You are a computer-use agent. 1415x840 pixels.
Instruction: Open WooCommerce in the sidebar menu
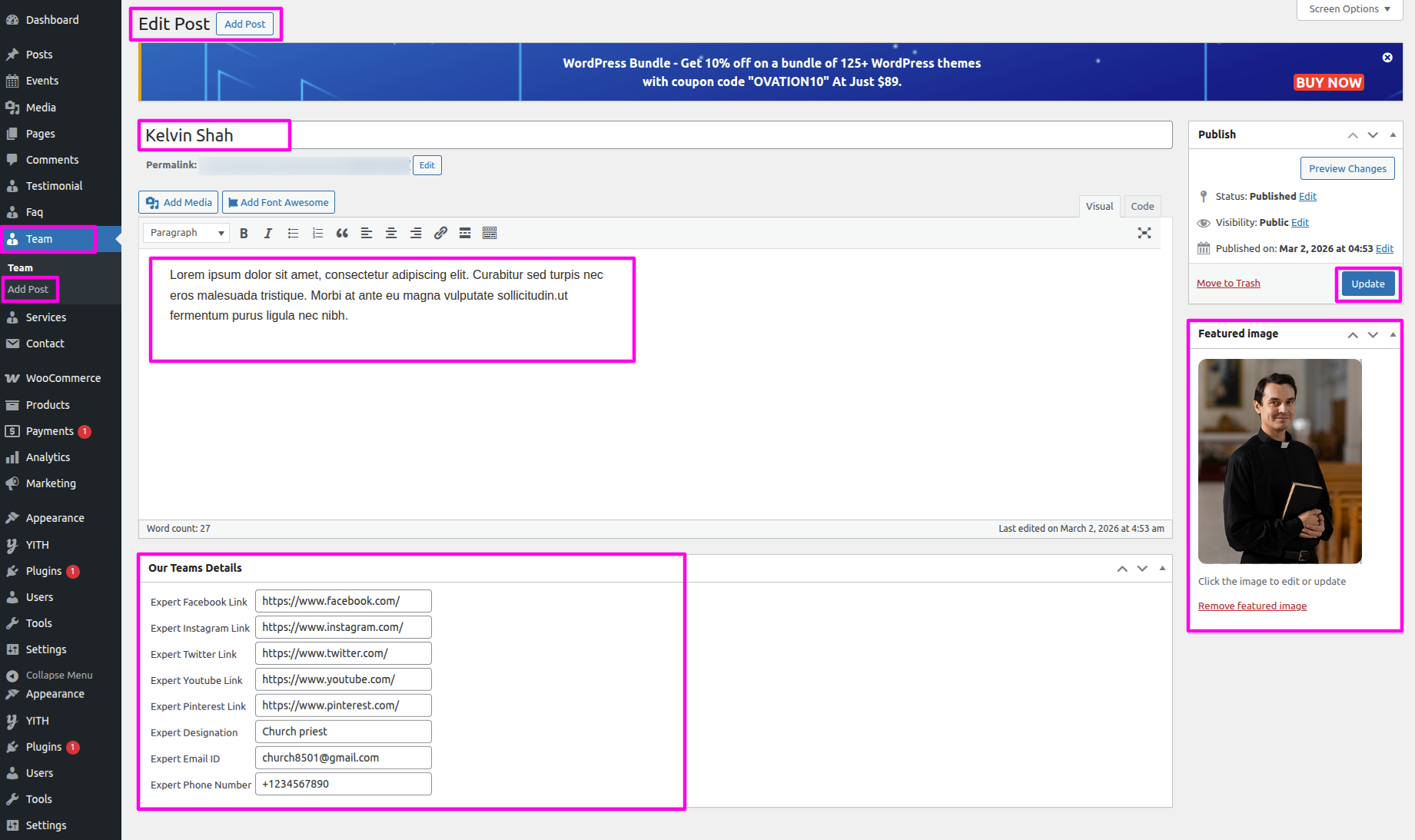coord(63,378)
